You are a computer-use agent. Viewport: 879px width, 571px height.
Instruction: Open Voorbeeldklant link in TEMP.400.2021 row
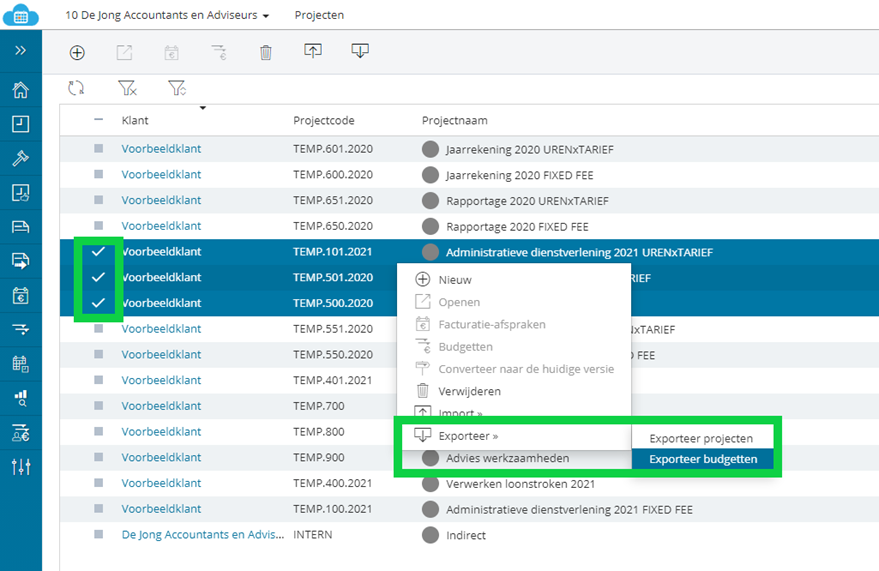click(x=161, y=483)
